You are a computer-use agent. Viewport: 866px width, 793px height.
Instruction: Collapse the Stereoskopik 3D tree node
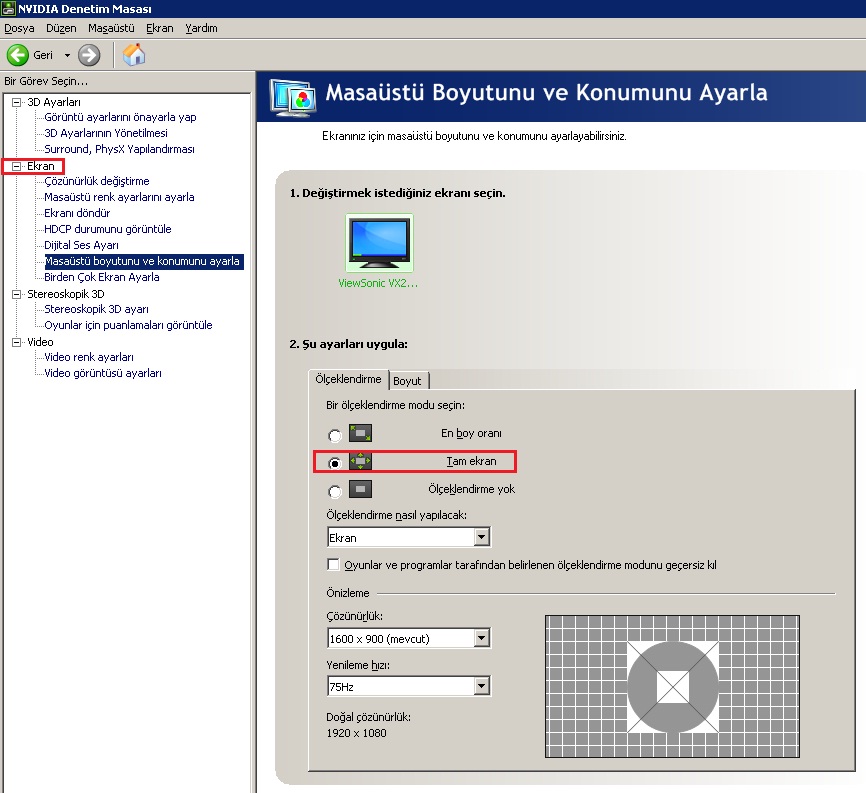[x=17, y=294]
